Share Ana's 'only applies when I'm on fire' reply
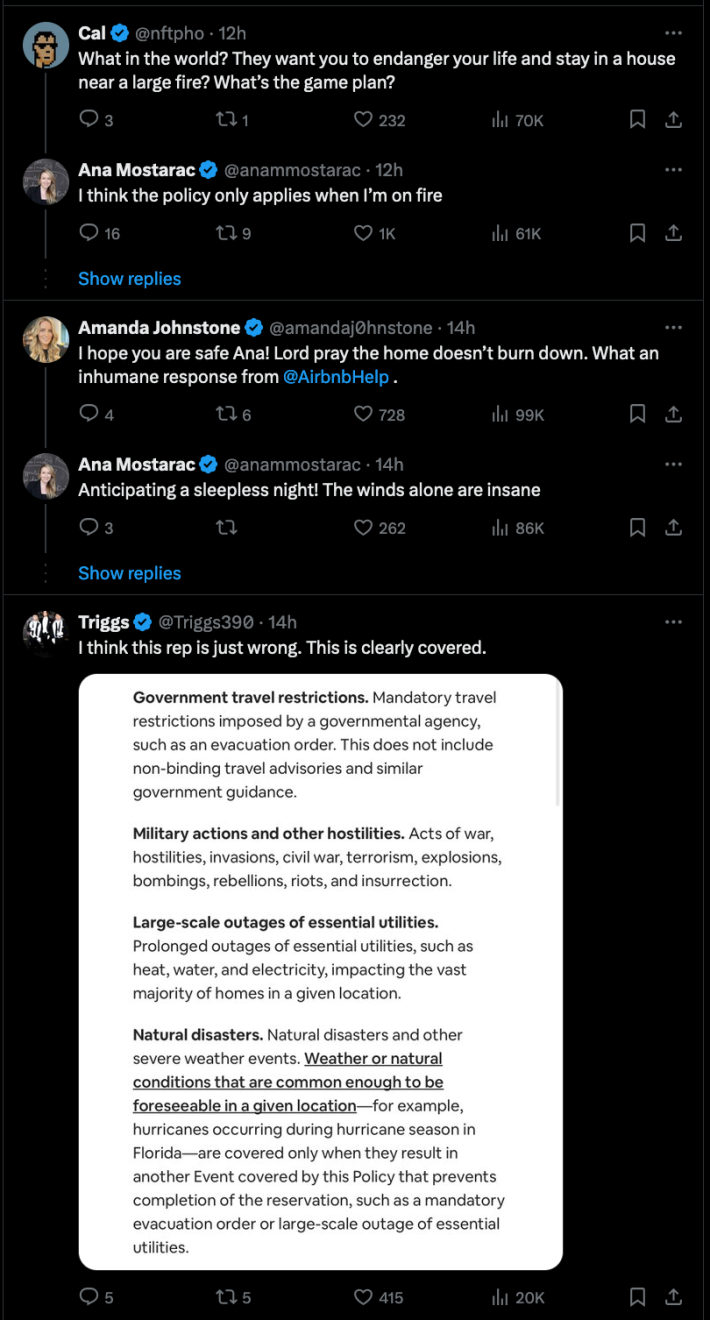This screenshot has height=1320, width=710. tap(673, 233)
